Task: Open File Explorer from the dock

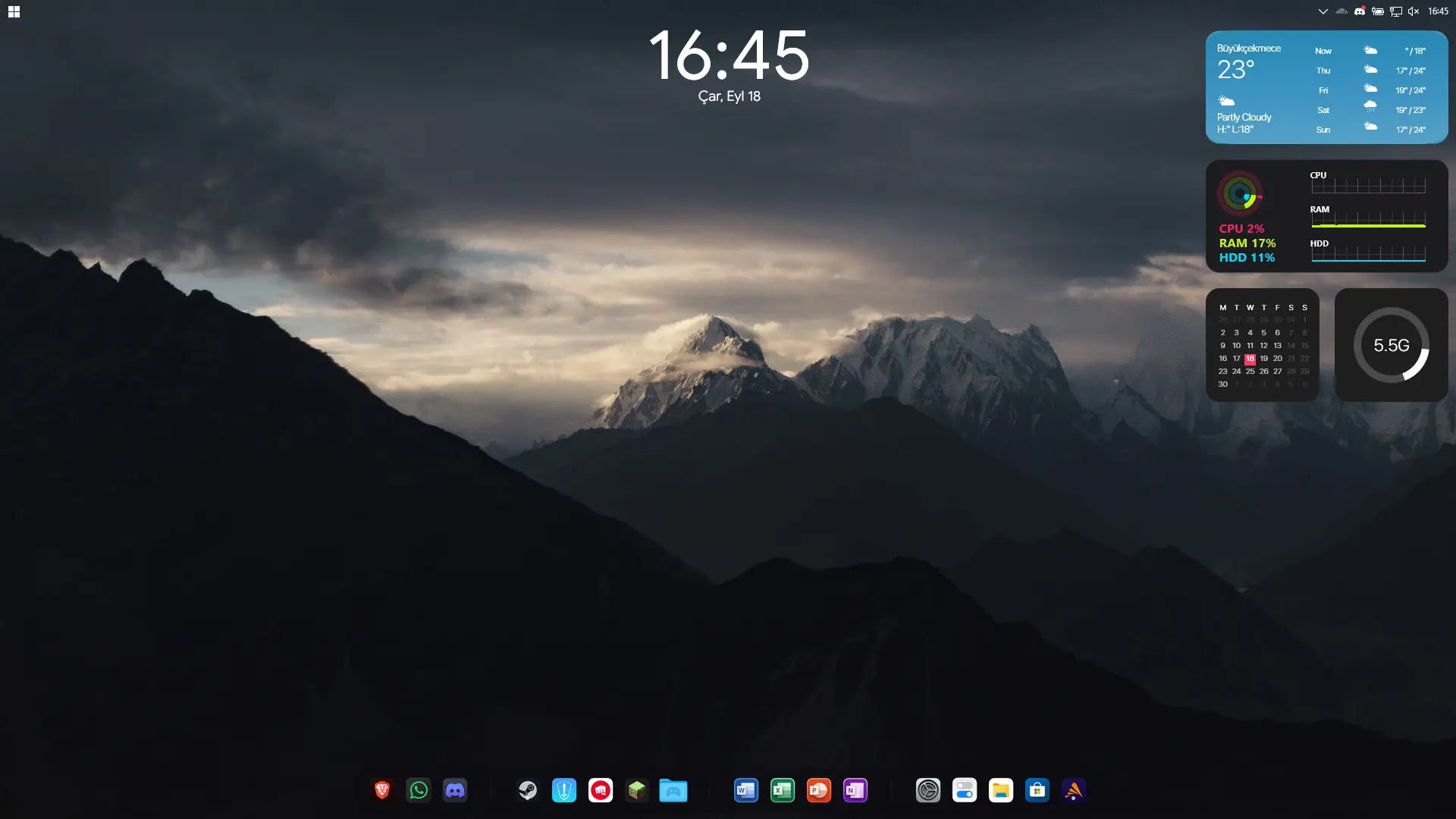Action: pos(1001,790)
